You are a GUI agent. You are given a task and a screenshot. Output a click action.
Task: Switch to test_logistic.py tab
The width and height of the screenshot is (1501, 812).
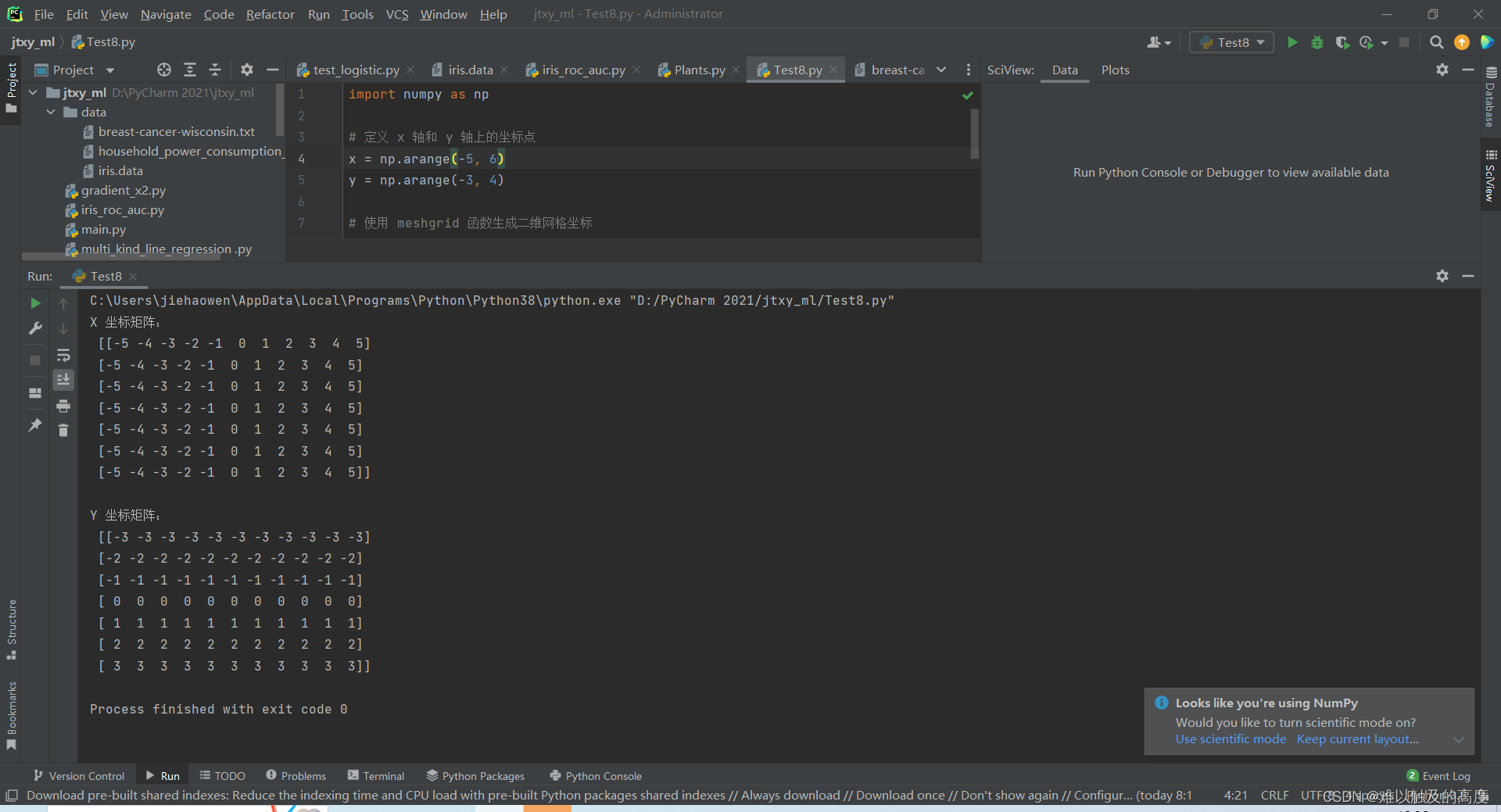click(x=356, y=70)
